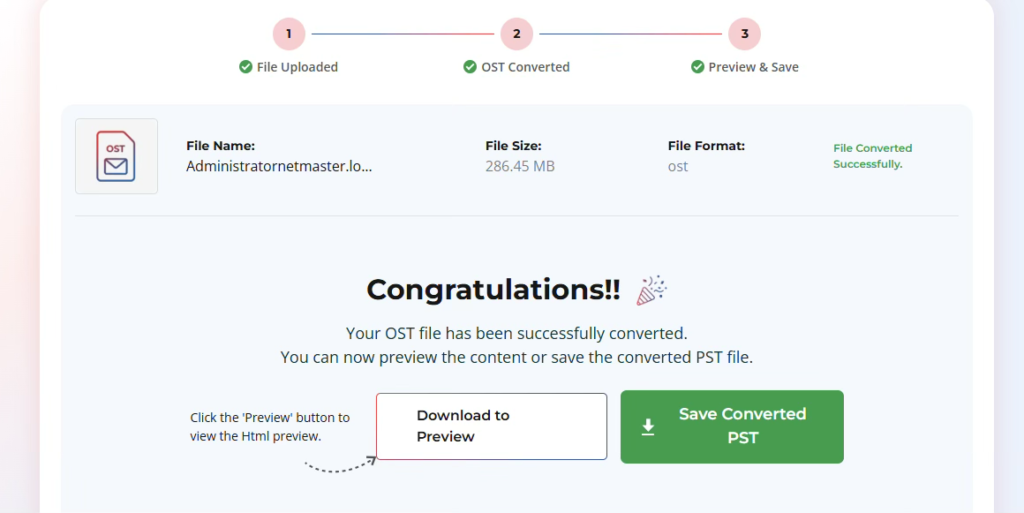Click the party popper celebration icon
1024x513 pixels.
652,289
